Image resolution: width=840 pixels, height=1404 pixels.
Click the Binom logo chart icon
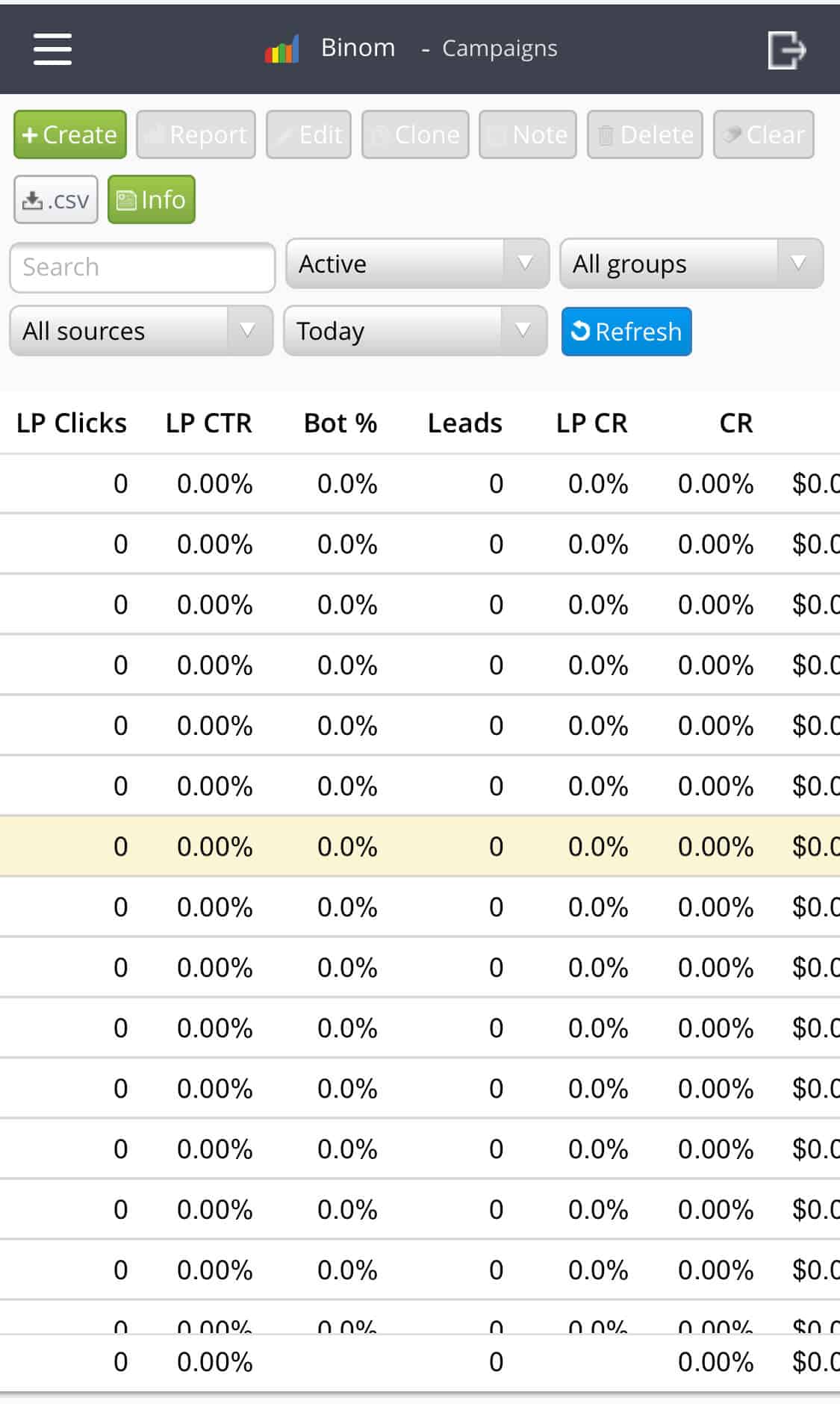click(x=282, y=49)
